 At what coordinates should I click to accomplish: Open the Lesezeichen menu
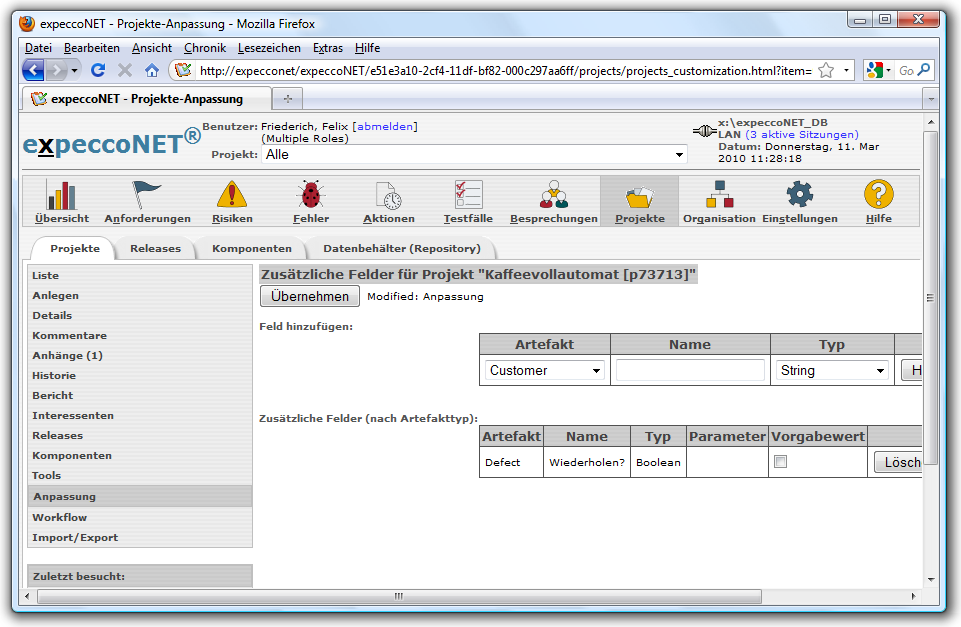tap(269, 48)
